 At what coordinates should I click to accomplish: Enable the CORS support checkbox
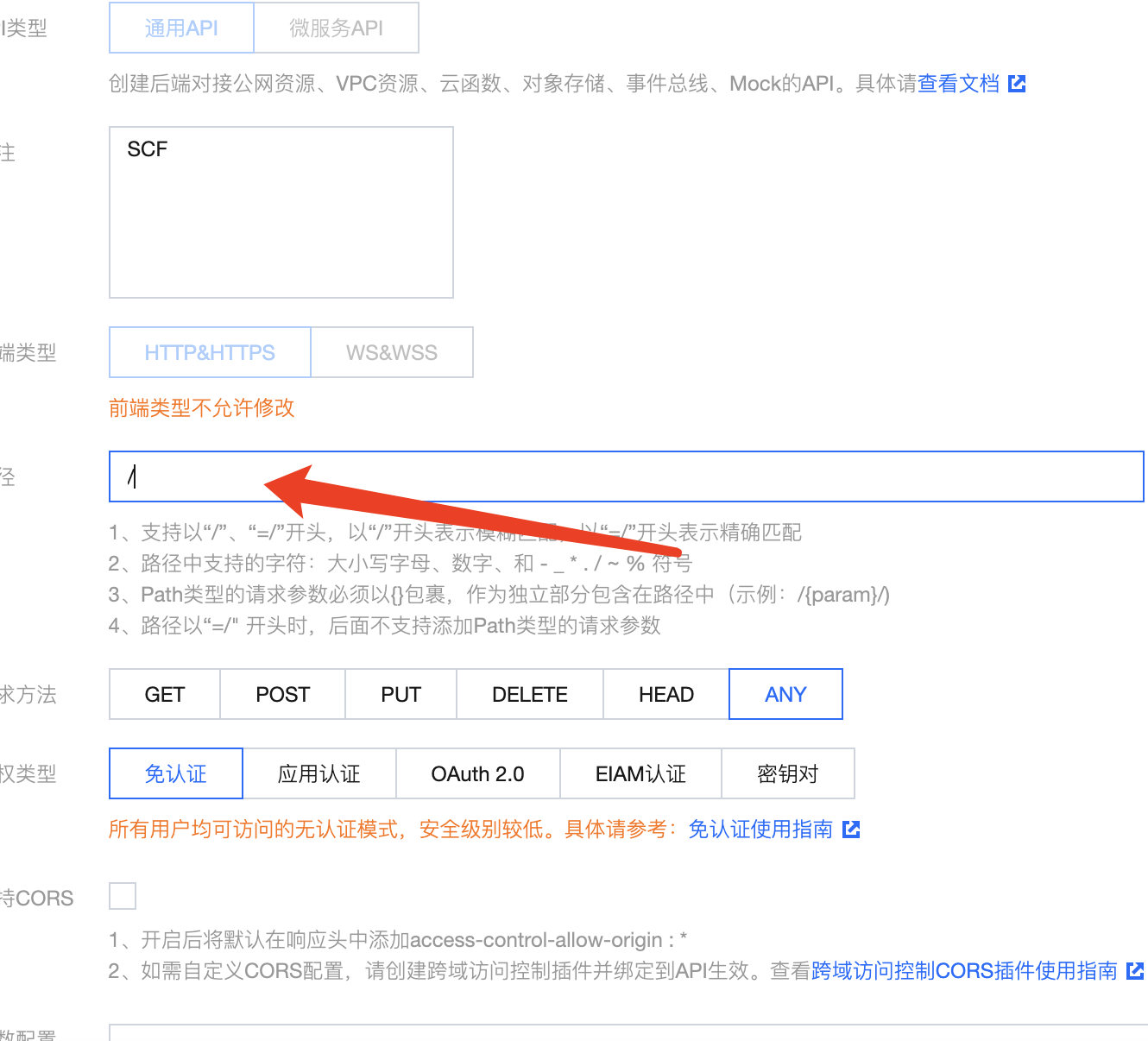123,896
